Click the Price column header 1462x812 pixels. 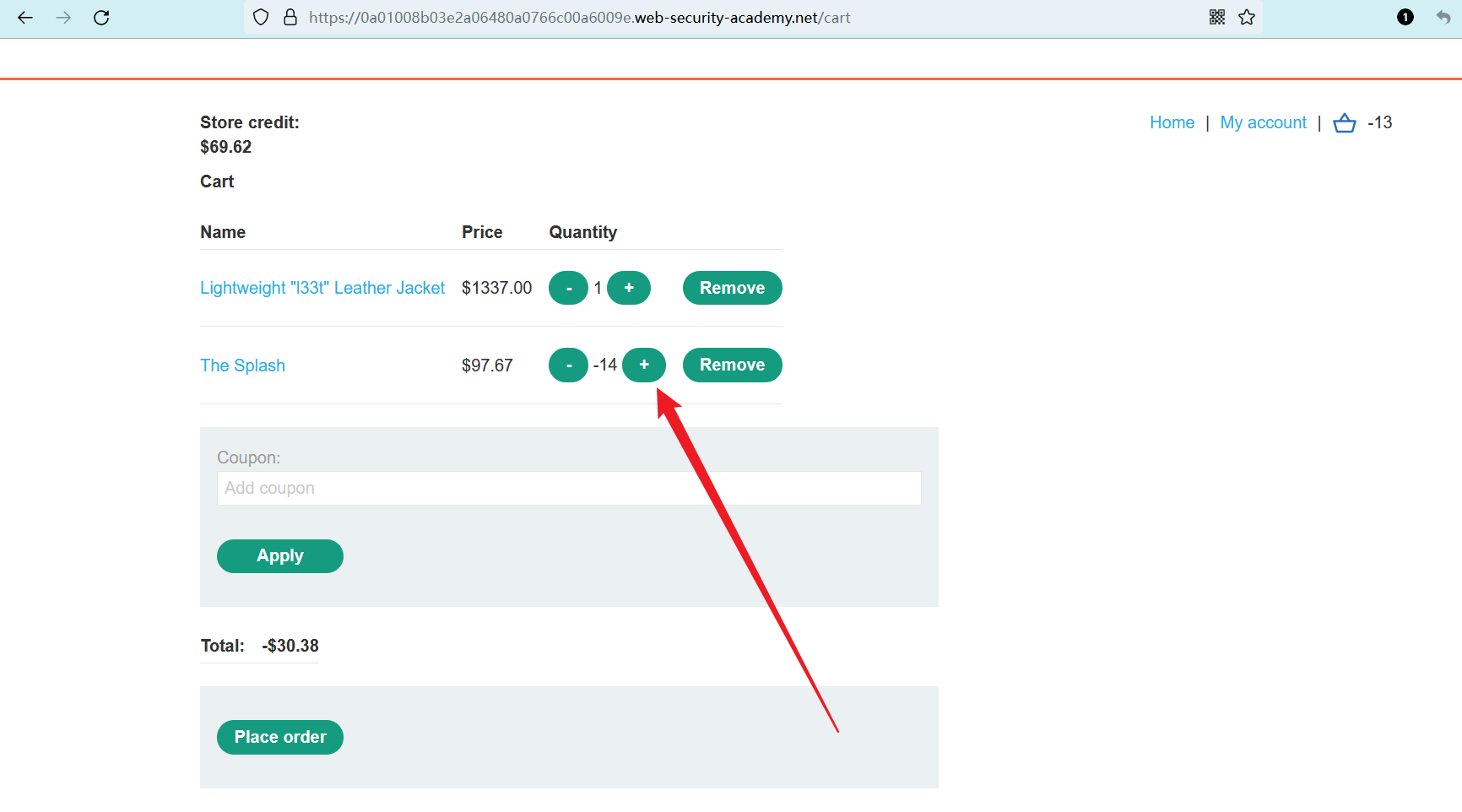(x=482, y=233)
